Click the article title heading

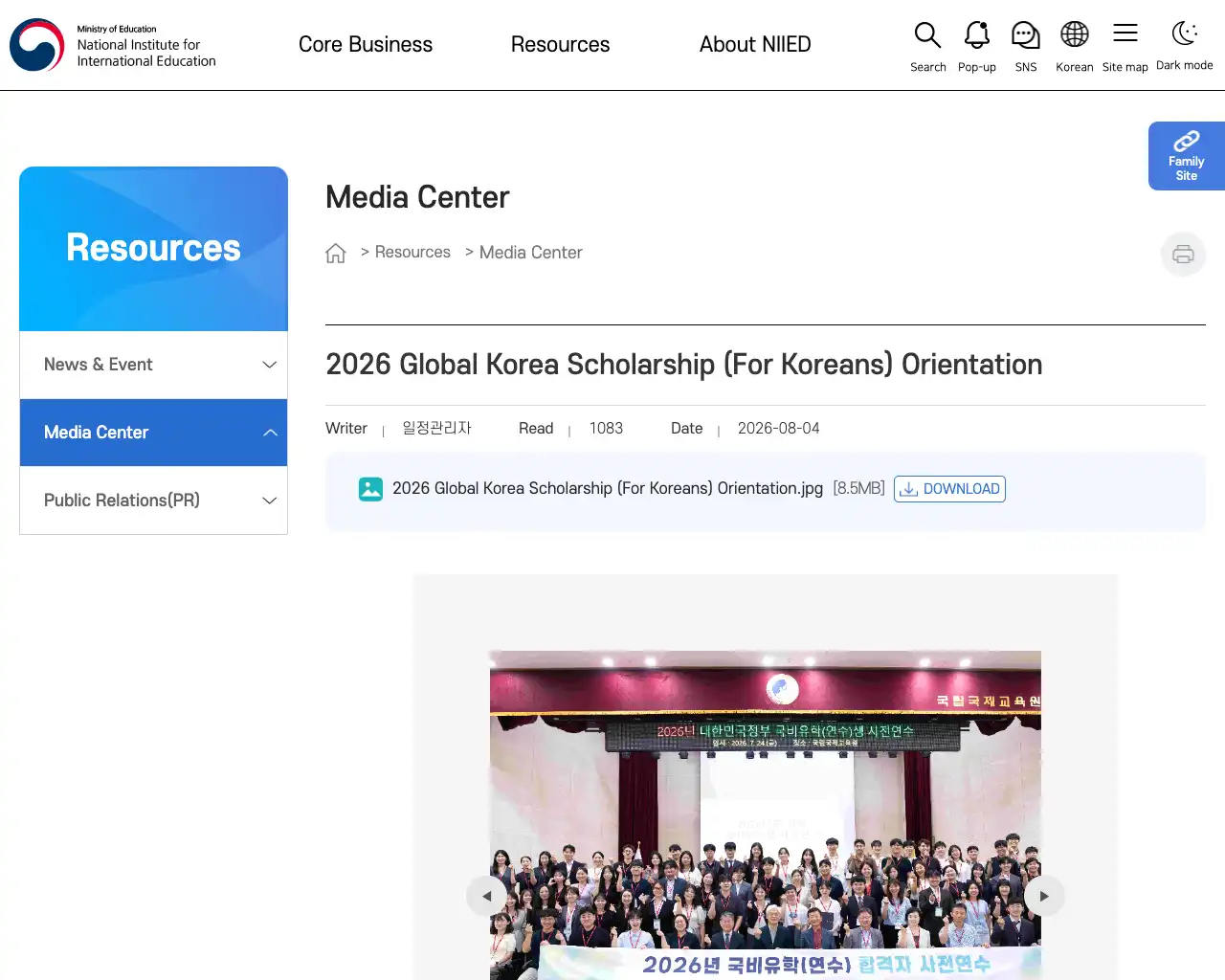[684, 365]
